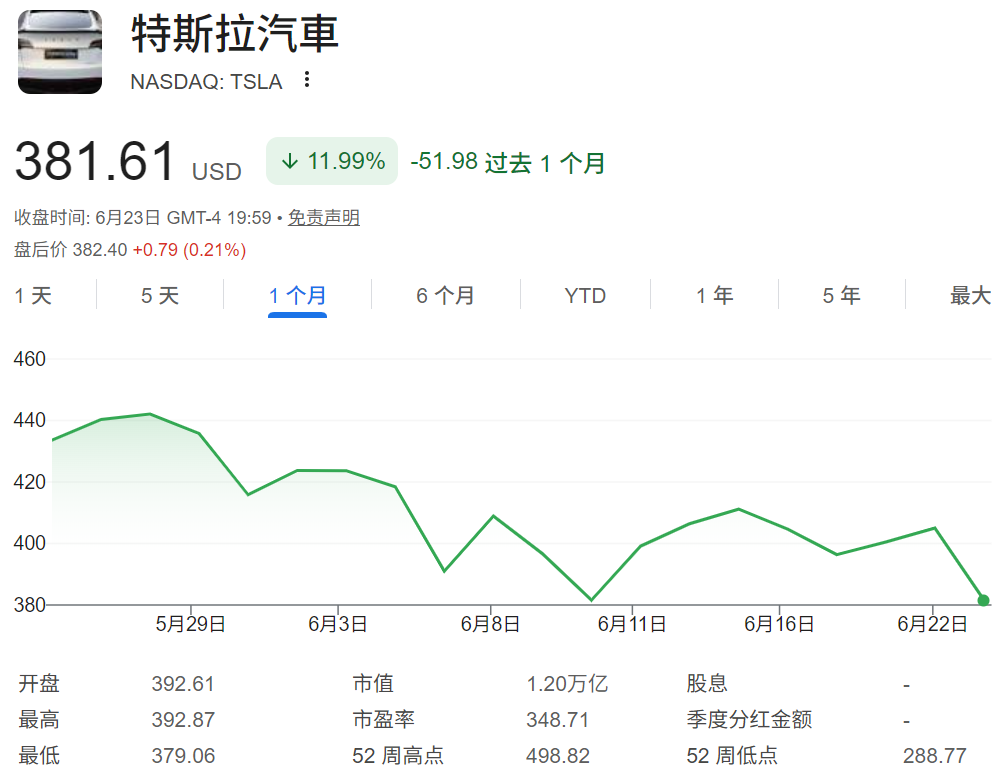Open the 免责声明 disclaimer link
This screenshot has width=1006, height=773.
click(x=323, y=217)
